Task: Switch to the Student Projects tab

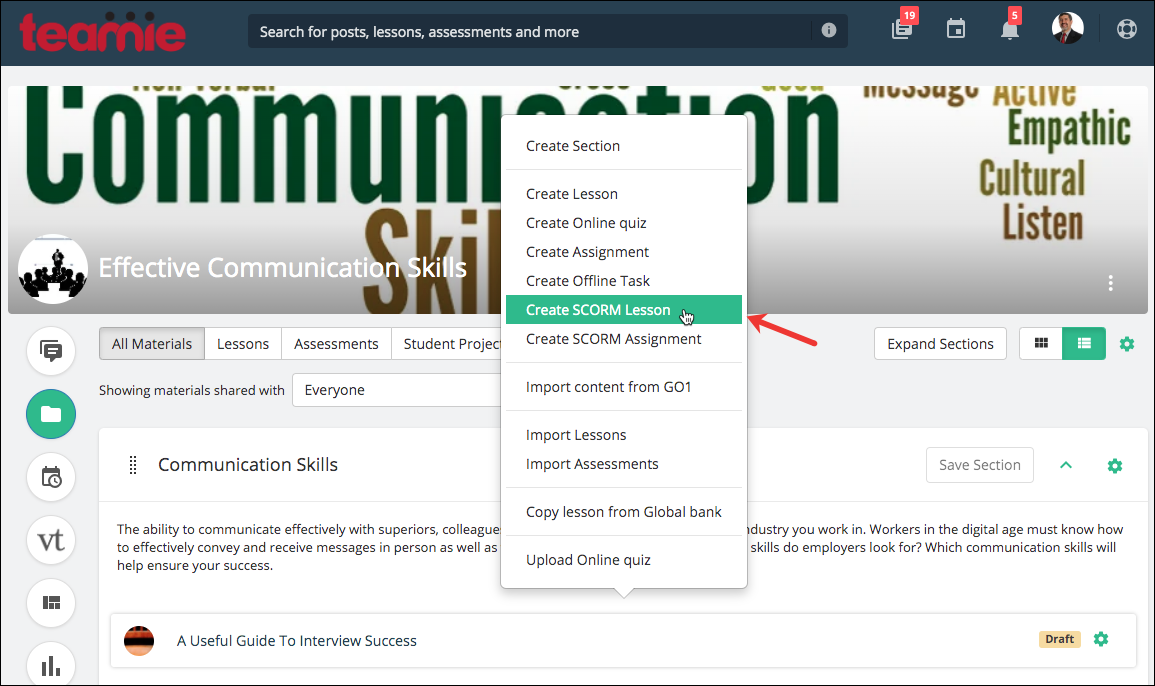Action: tap(446, 344)
